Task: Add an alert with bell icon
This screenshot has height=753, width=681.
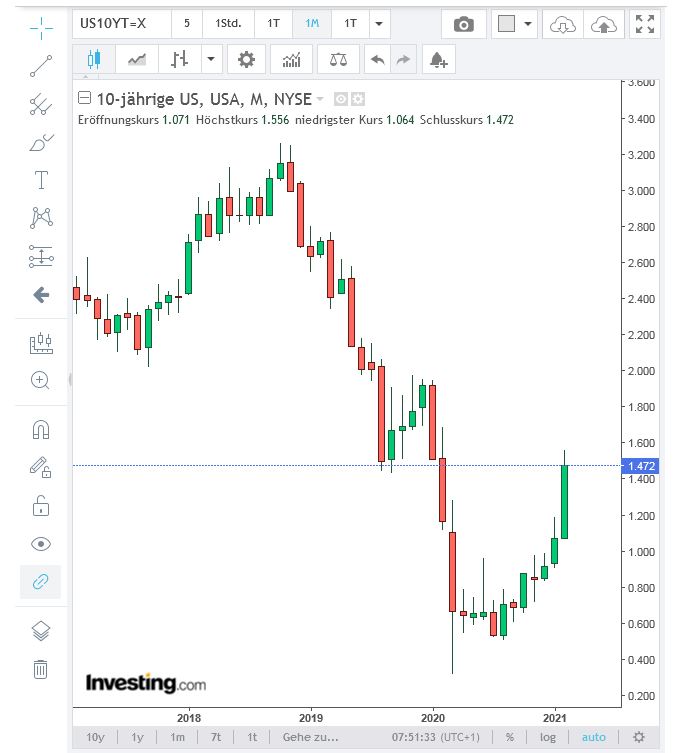Action: coord(437,60)
